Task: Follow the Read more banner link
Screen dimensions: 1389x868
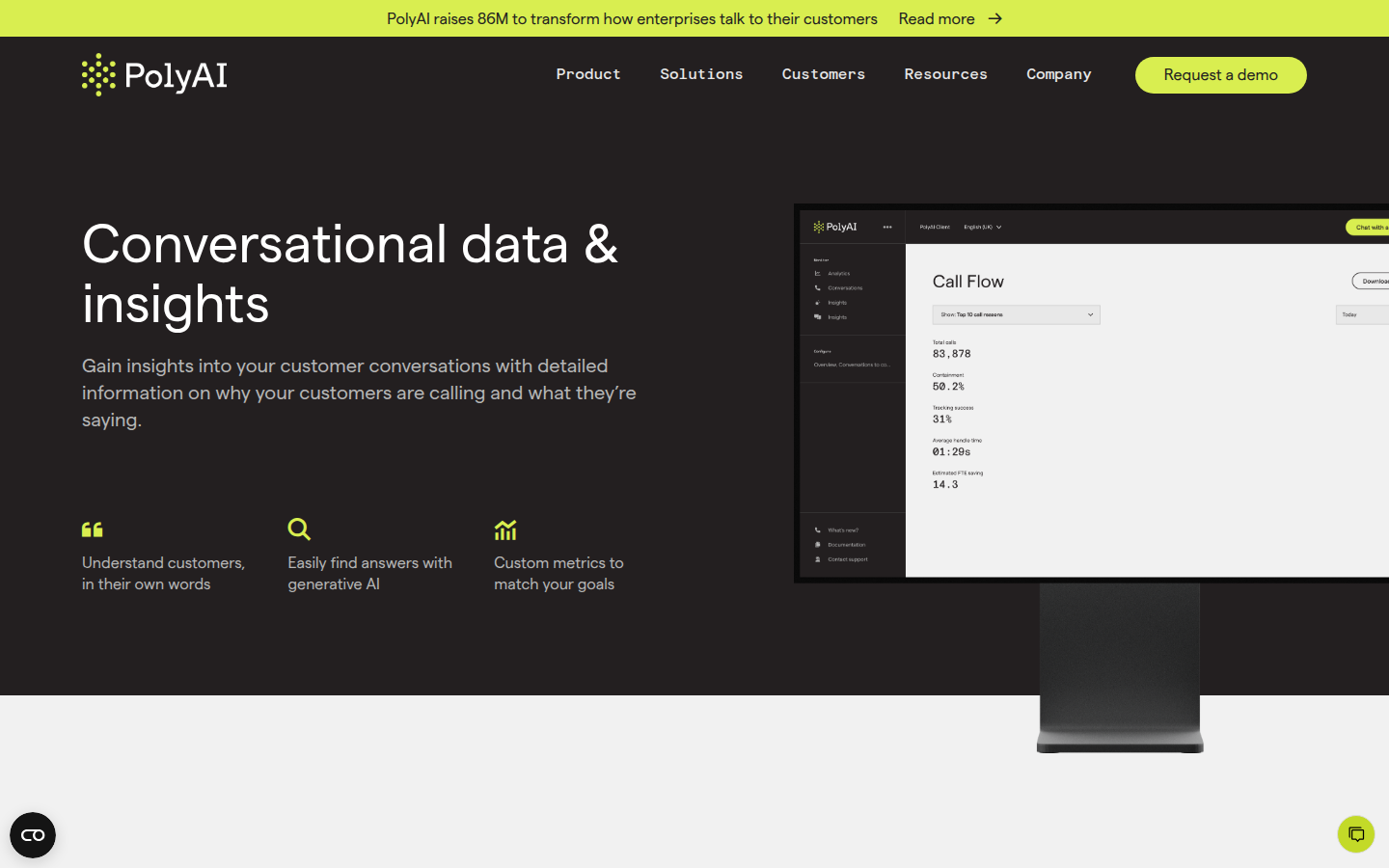Action: [937, 18]
